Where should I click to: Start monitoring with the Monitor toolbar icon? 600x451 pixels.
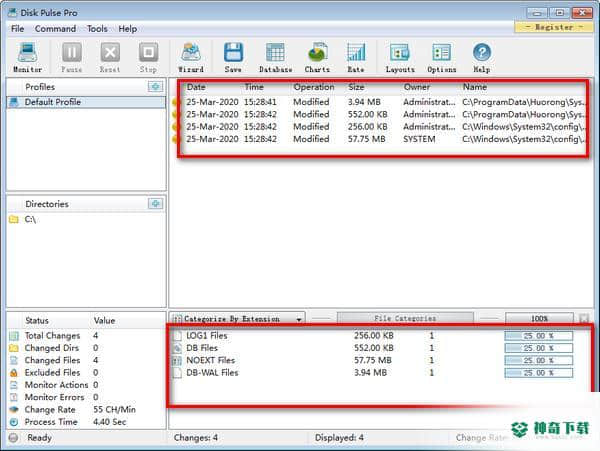(x=28, y=57)
